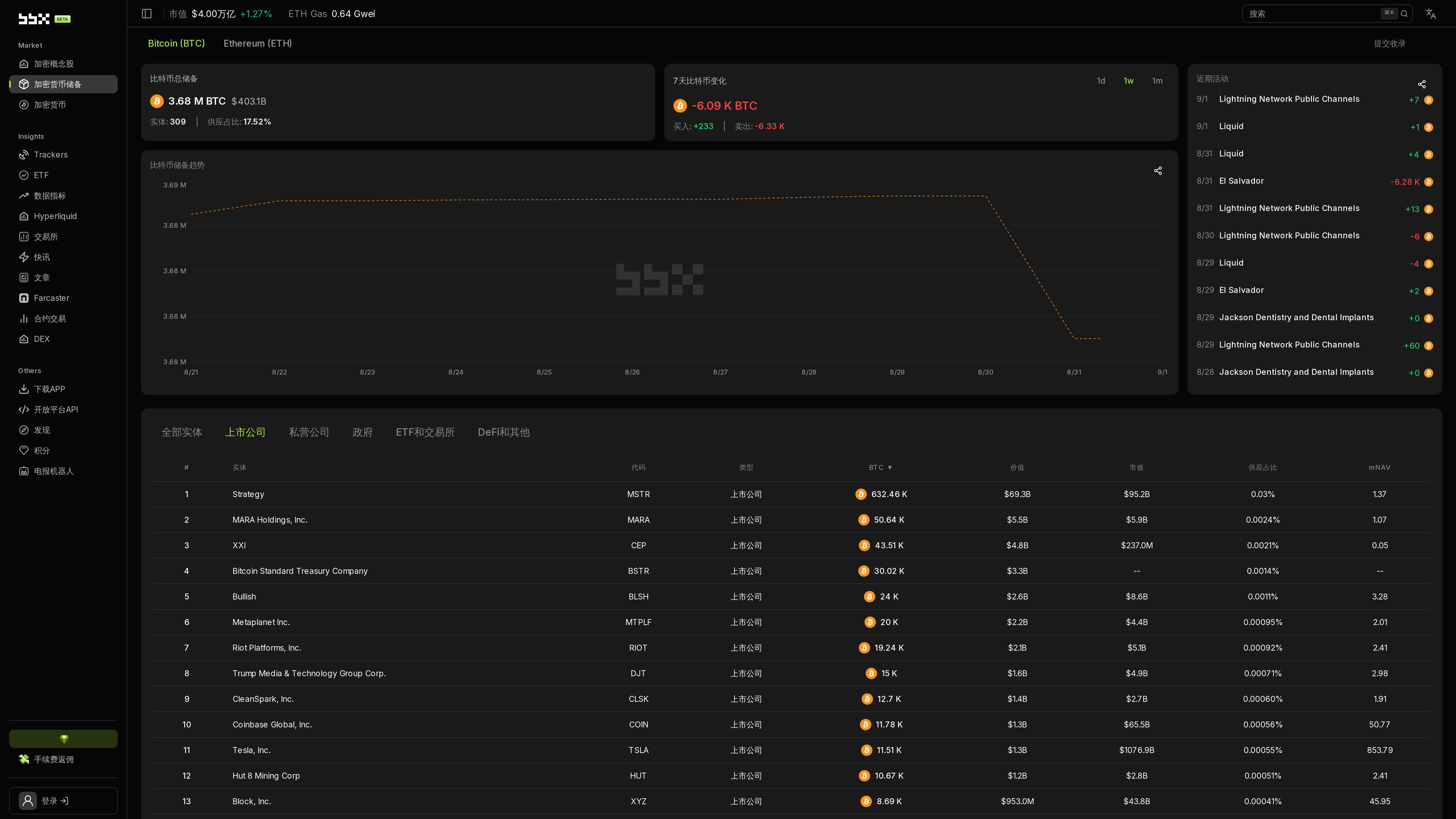
Task: Open Farcaster in the sidebar
Action: (63, 298)
